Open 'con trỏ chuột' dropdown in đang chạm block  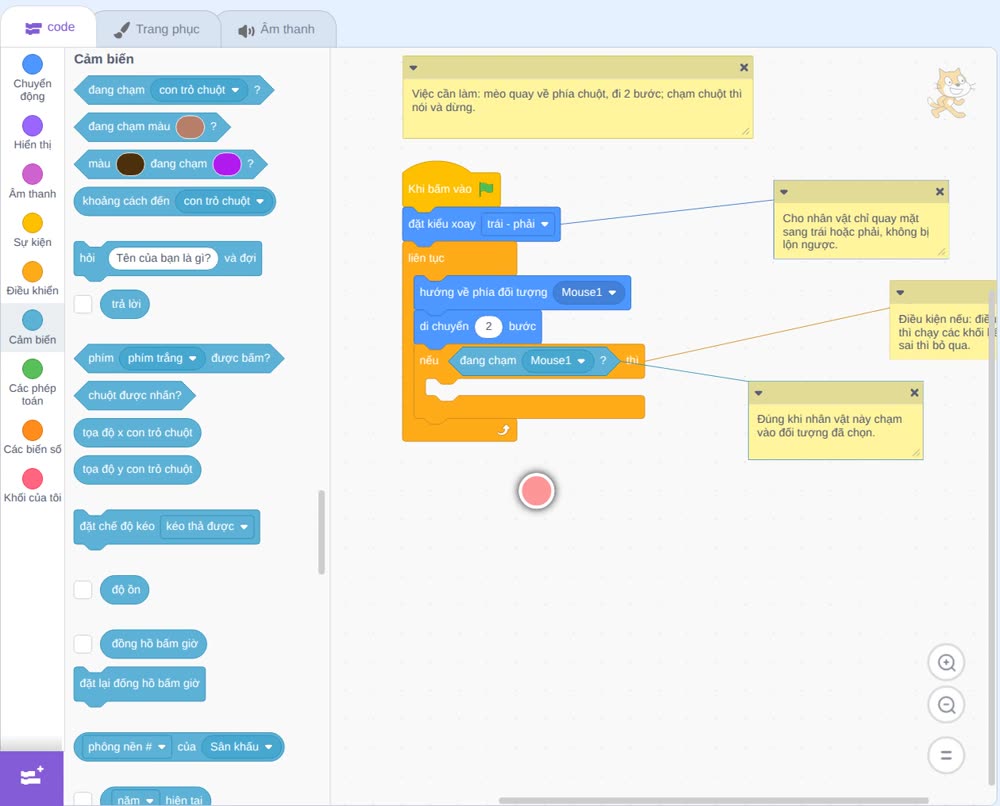(198, 90)
